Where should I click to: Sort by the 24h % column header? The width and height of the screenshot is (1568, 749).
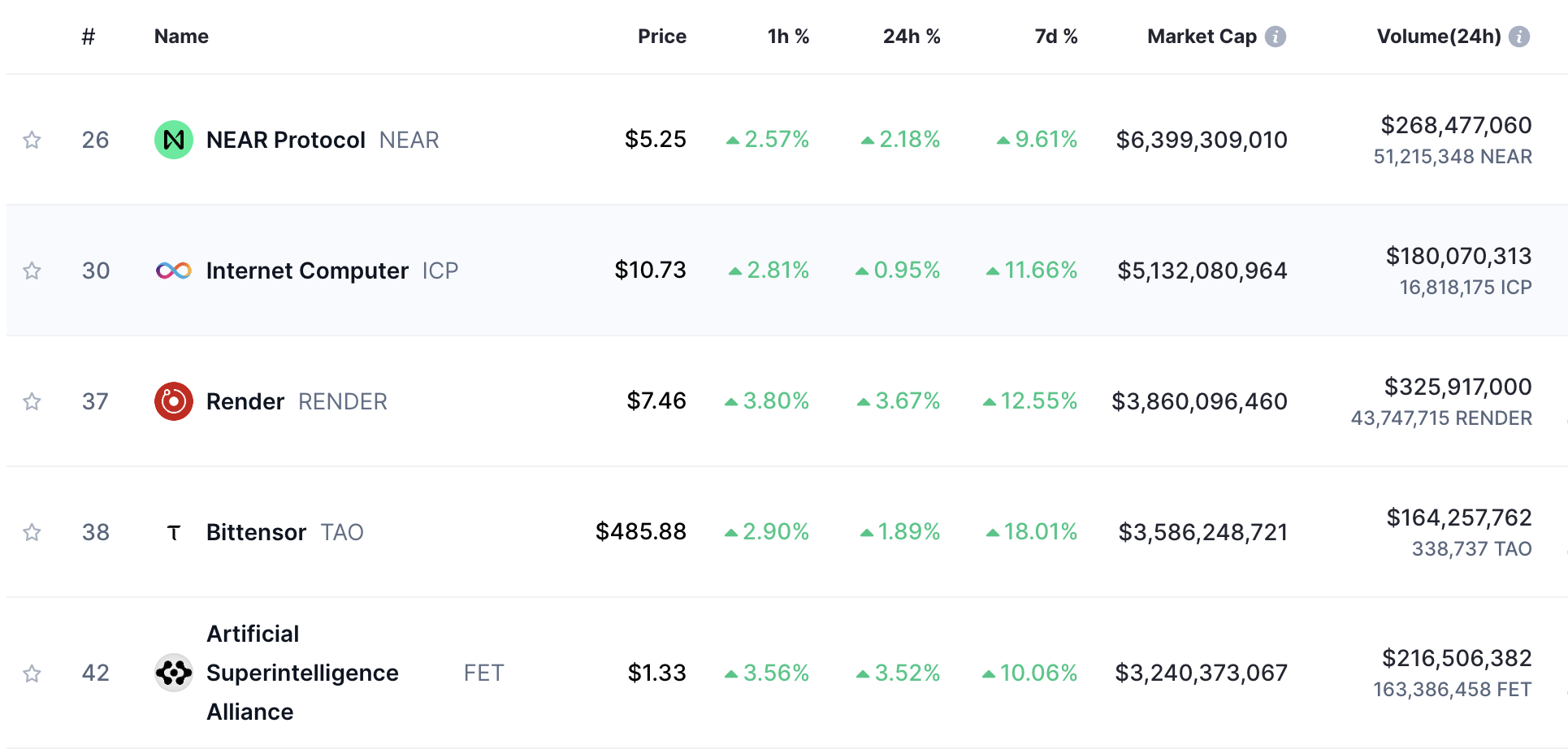pyautogui.click(x=911, y=37)
